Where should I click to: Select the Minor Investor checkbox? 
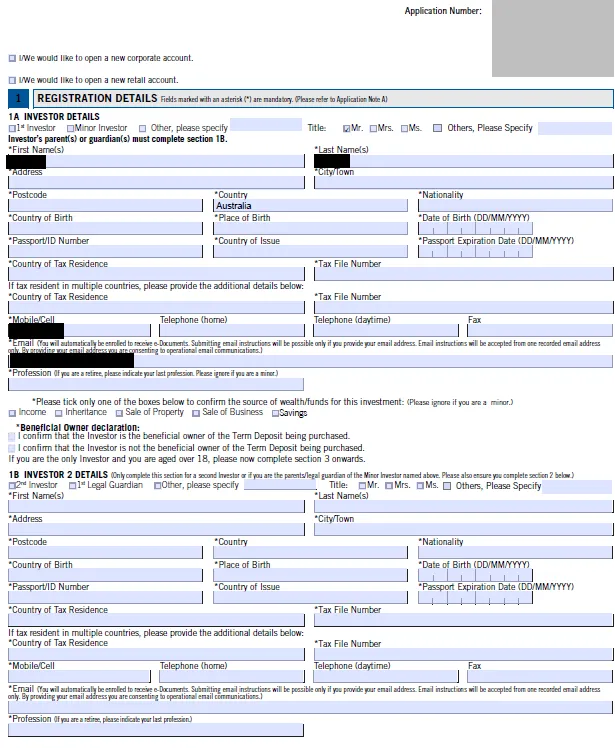pyautogui.click(x=71, y=129)
